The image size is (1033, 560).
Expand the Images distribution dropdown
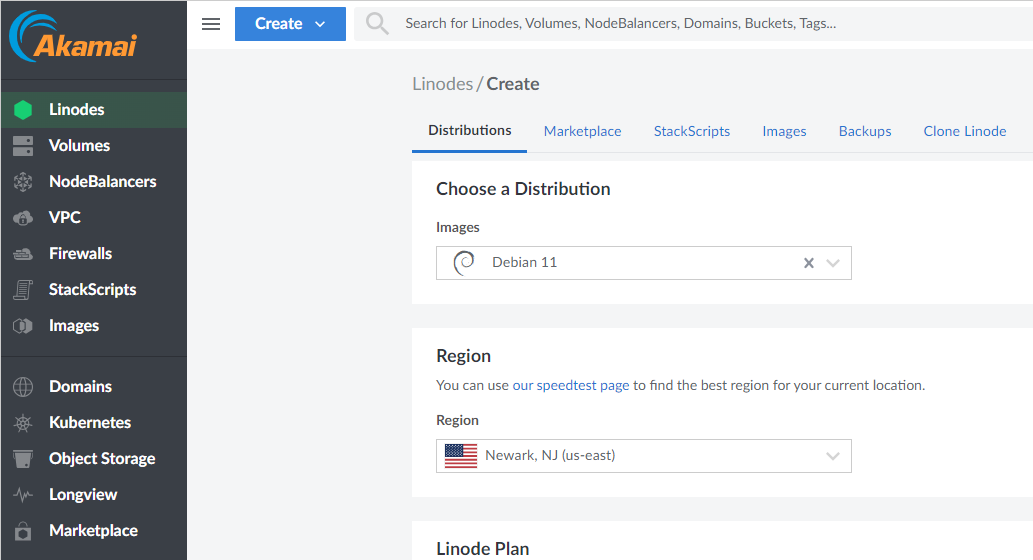click(834, 263)
